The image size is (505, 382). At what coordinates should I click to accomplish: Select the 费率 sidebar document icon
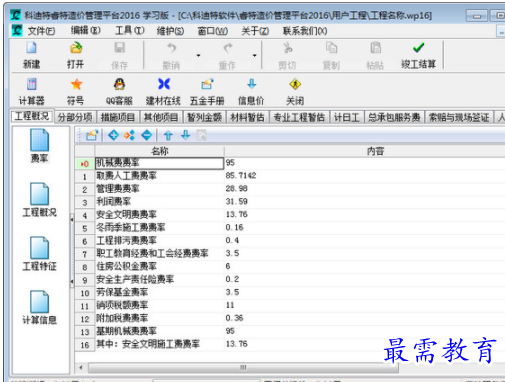(x=39, y=140)
